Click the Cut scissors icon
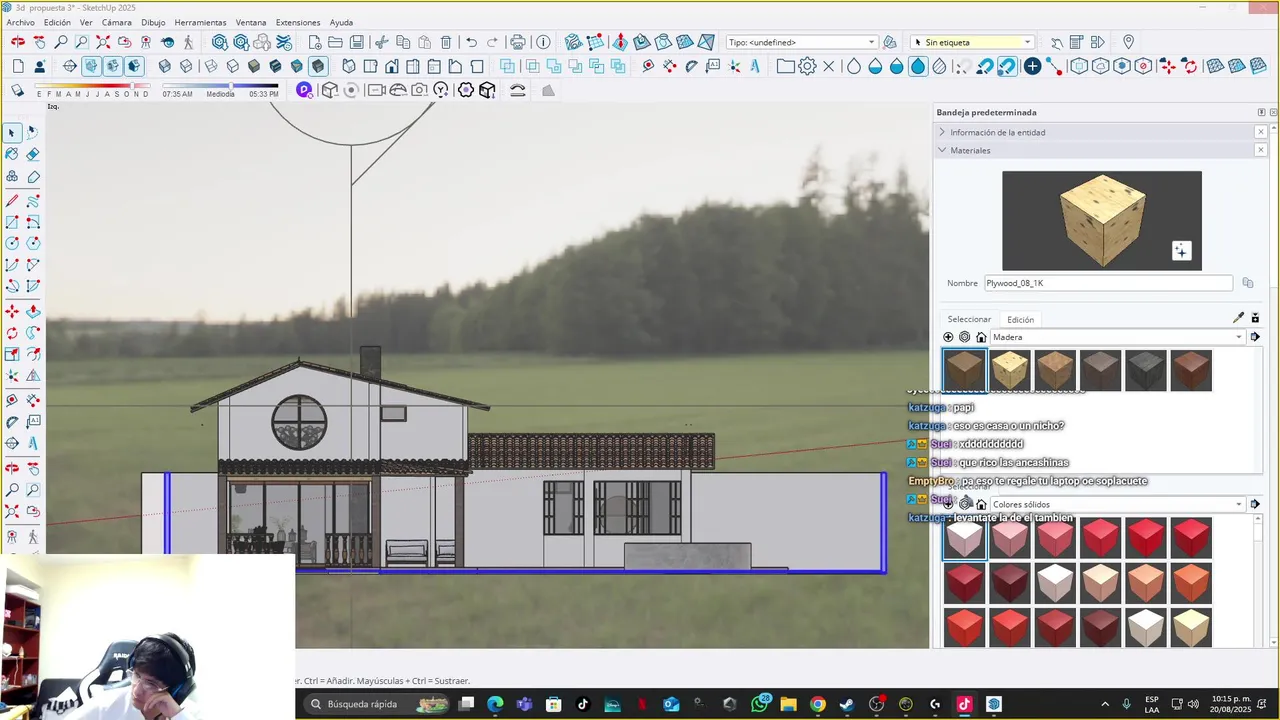1280x720 pixels. [382, 42]
